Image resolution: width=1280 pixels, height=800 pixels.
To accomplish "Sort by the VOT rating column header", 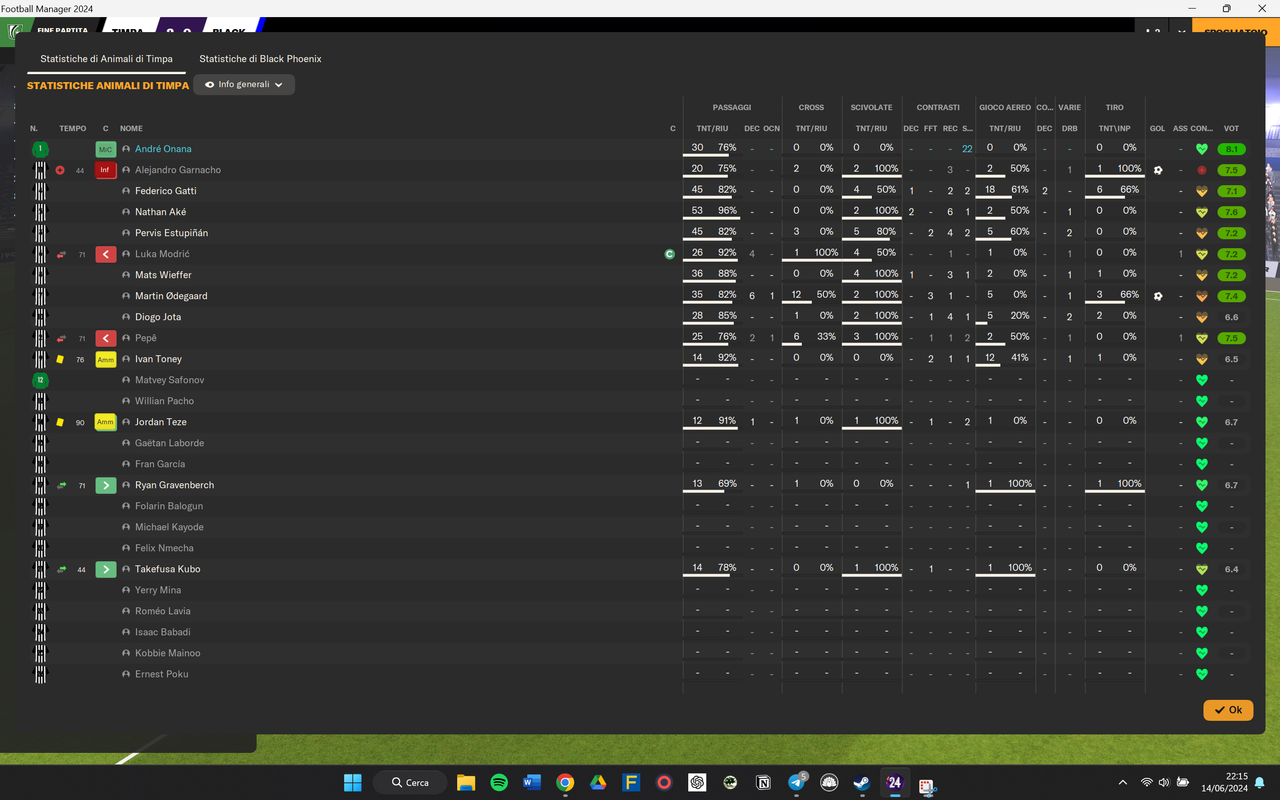I will pyautogui.click(x=1231, y=128).
